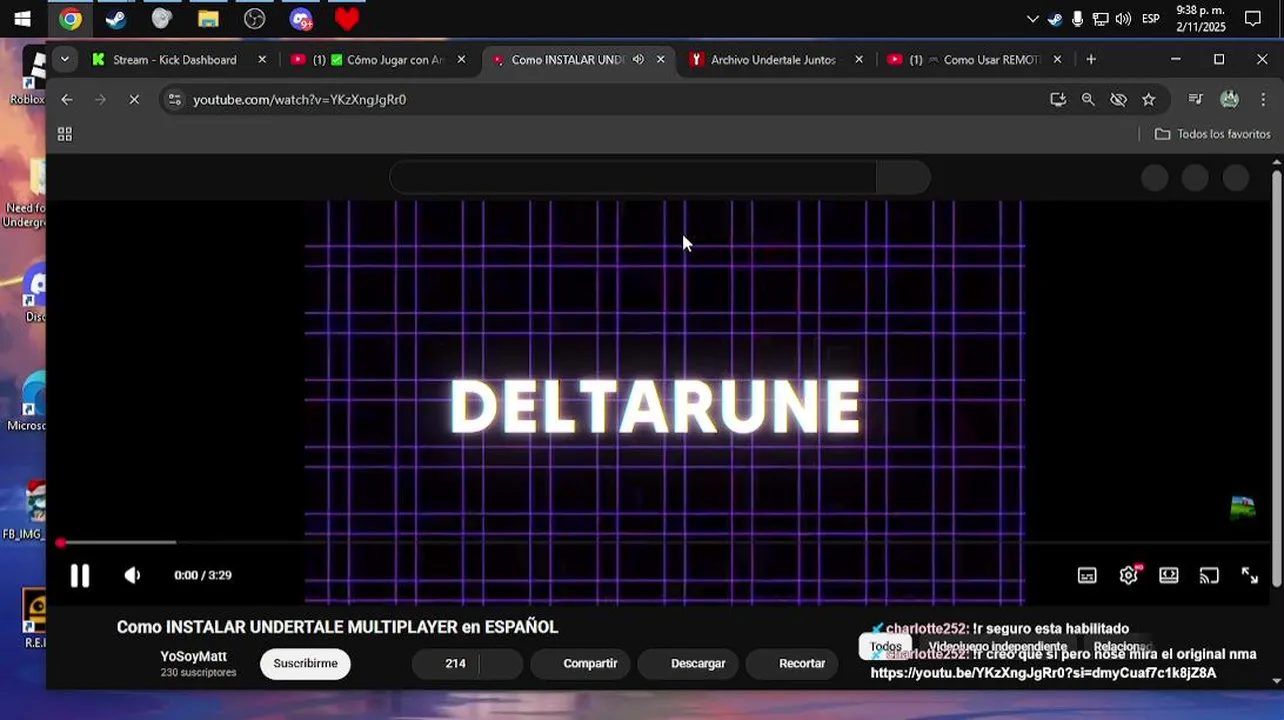1284x720 pixels.
Task: Enter fullscreen video mode
Action: (1250, 575)
